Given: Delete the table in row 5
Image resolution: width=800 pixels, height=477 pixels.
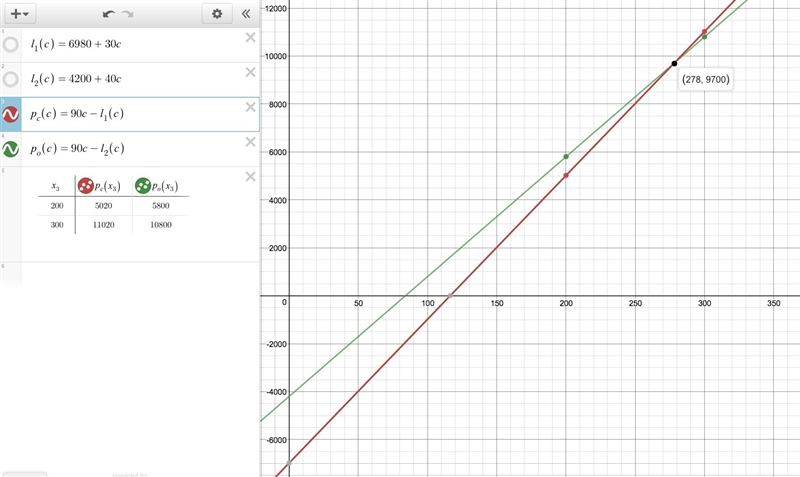Looking at the screenshot, I should tap(251, 177).
